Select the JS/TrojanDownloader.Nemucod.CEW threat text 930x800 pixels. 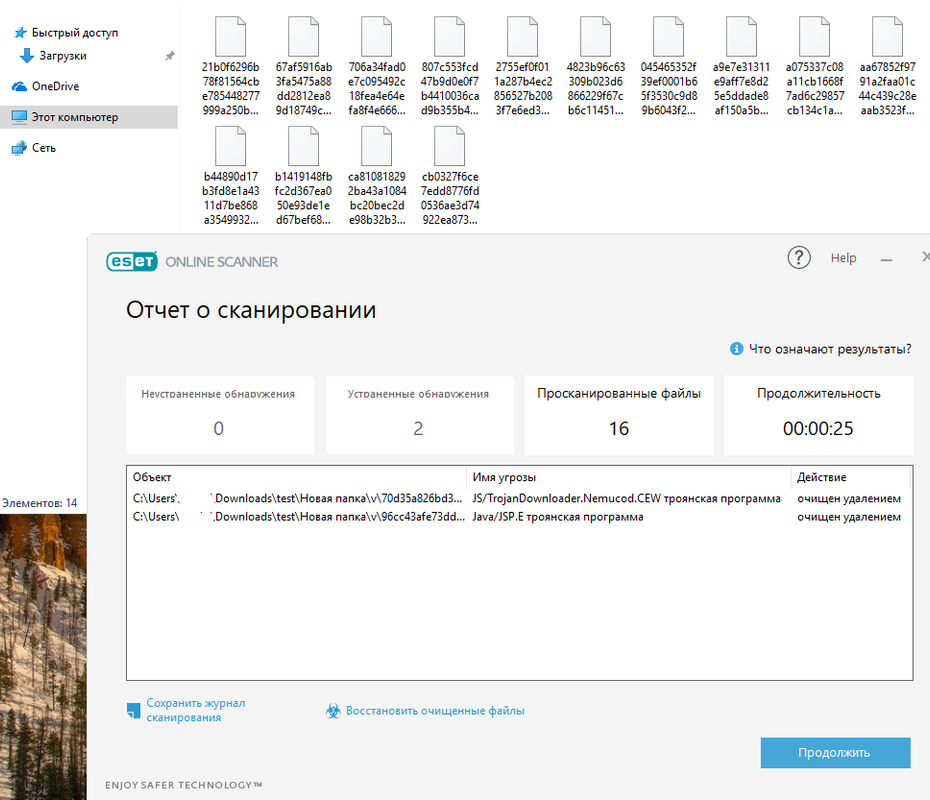[x=626, y=498]
